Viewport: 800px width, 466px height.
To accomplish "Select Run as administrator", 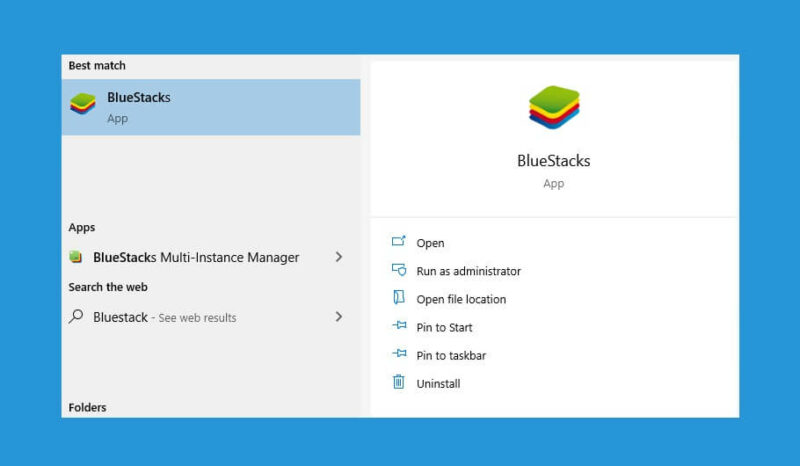I will 468,271.
